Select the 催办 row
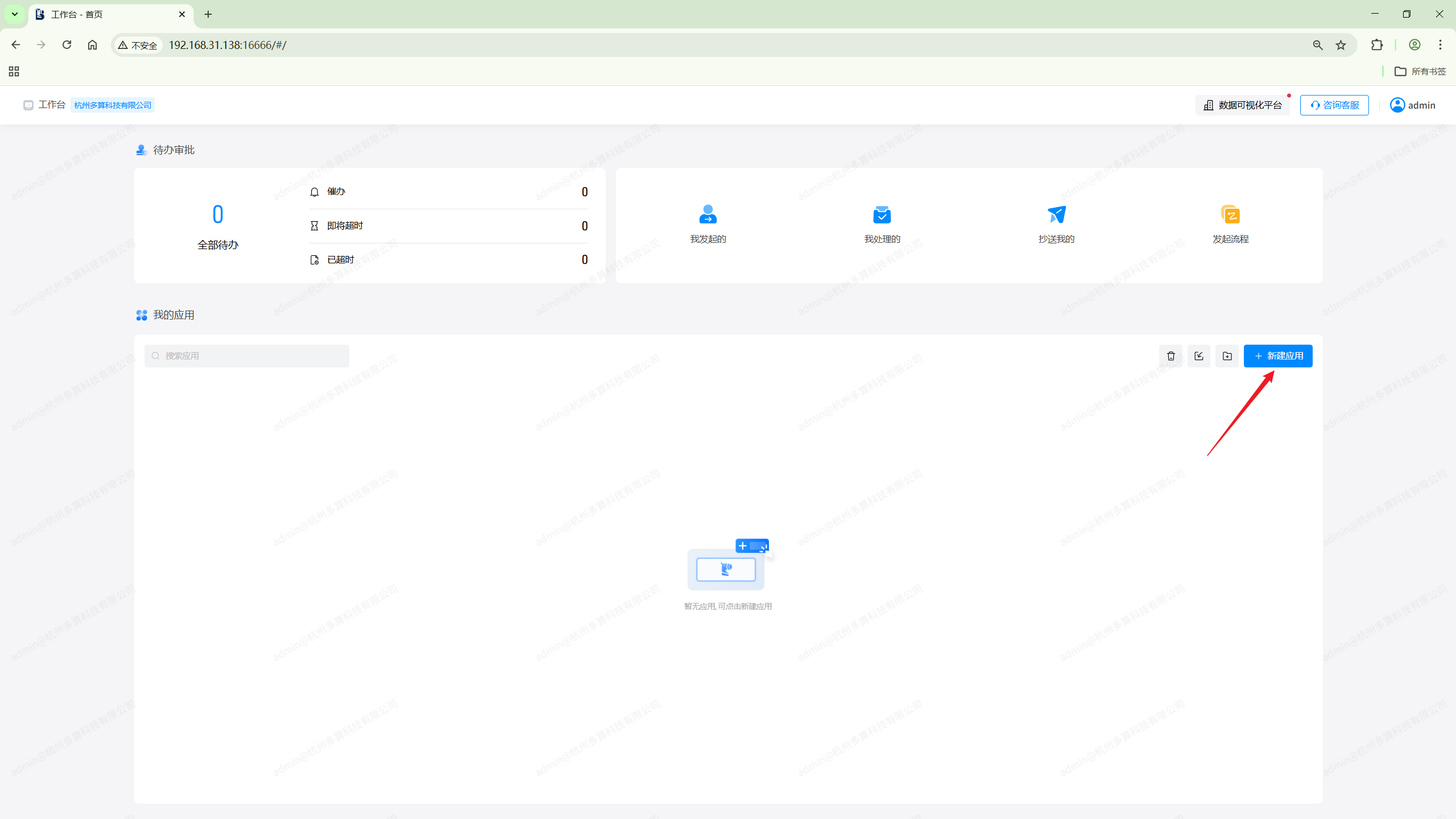 pyautogui.click(x=448, y=192)
